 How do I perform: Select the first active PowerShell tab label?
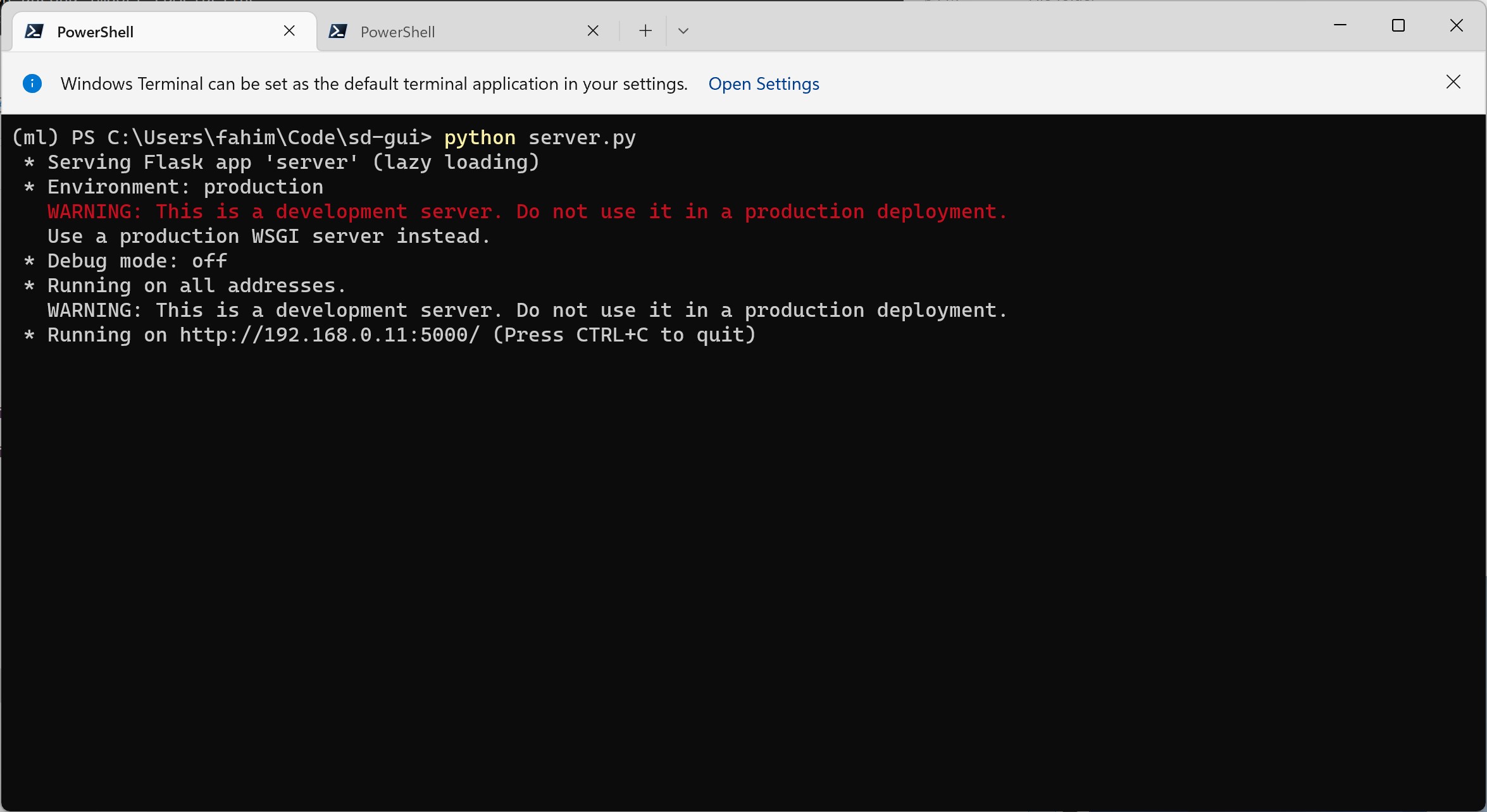pyautogui.click(x=95, y=32)
